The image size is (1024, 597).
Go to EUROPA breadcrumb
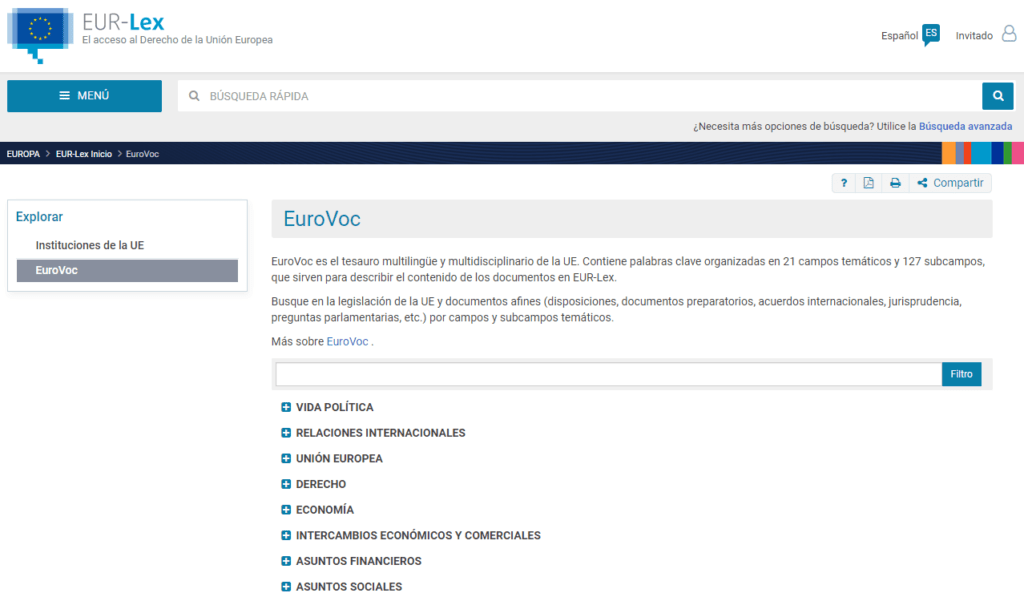tap(23, 154)
